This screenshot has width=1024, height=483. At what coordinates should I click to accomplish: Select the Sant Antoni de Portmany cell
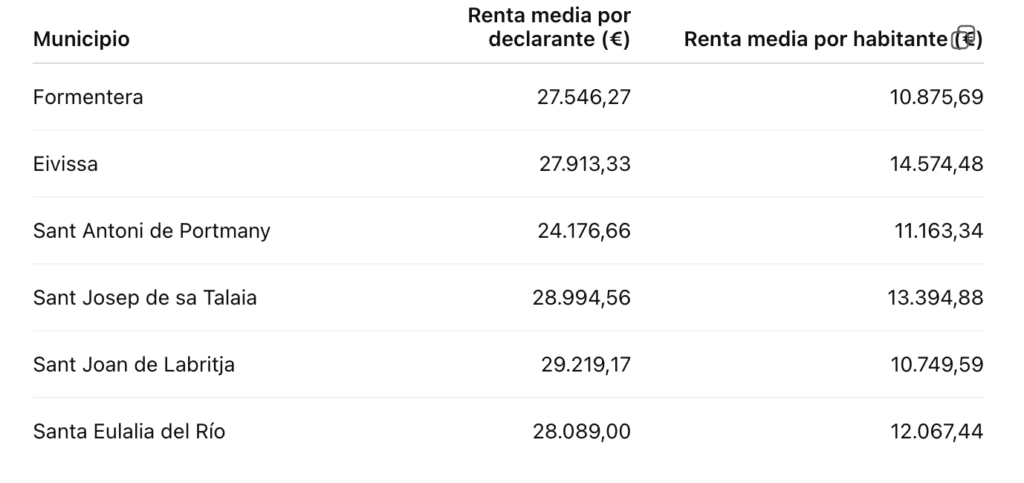coord(152,231)
